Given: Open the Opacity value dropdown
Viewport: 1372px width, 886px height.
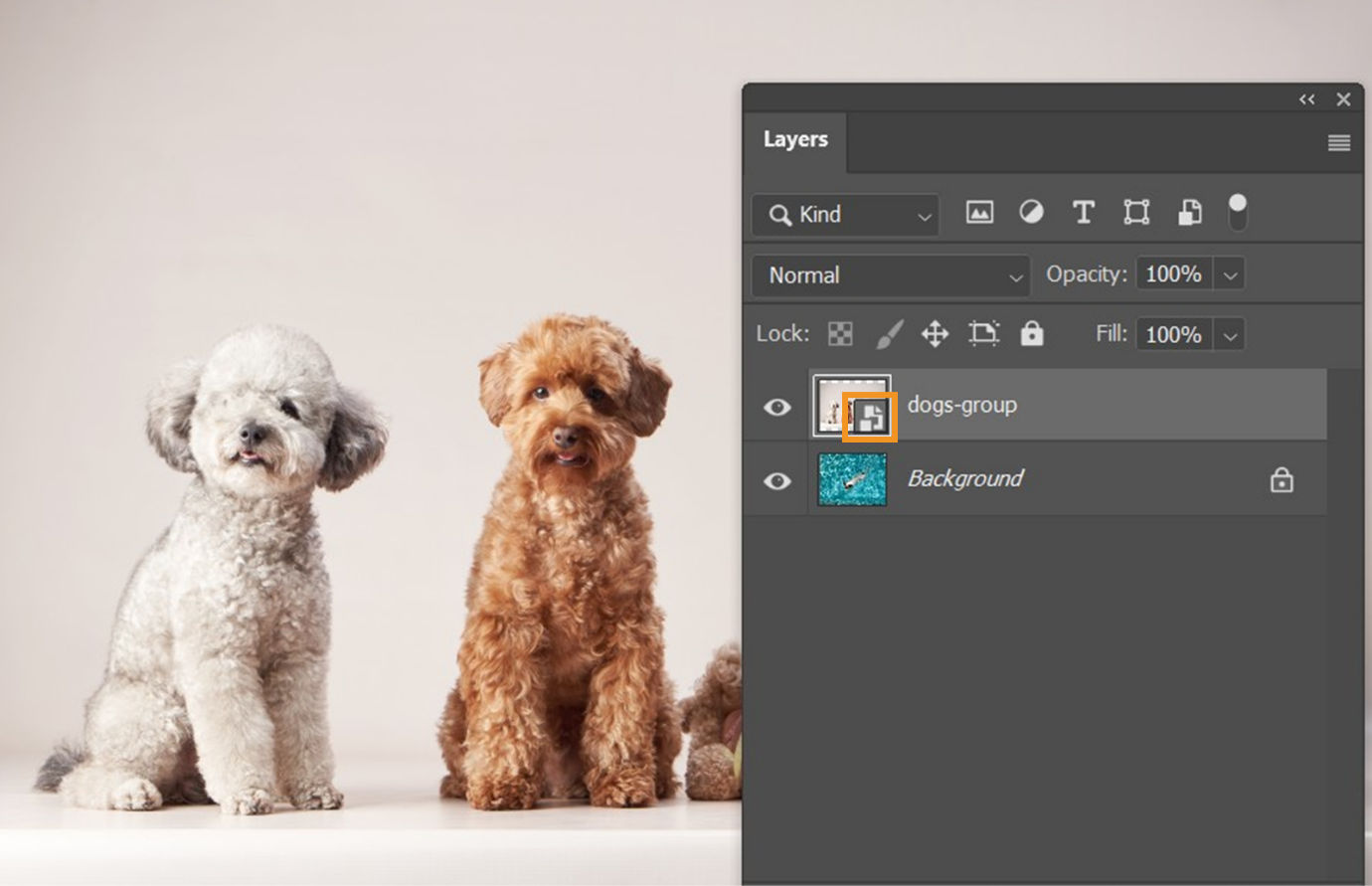Looking at the screenshot, I should point(1231,273).
